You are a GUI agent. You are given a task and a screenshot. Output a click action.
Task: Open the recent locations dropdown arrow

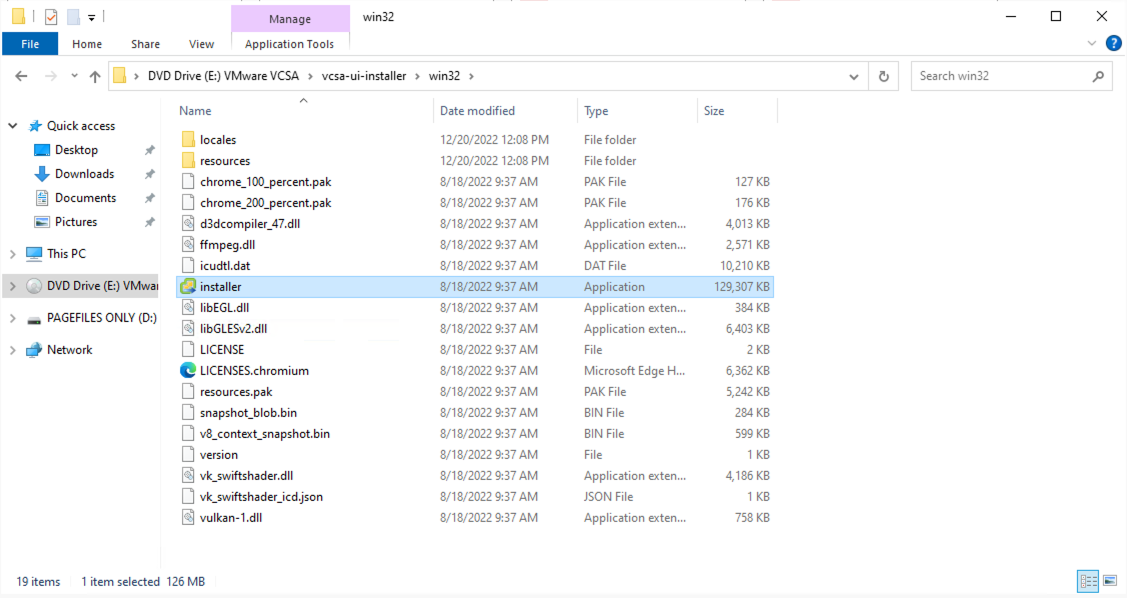tap(74, 76)
